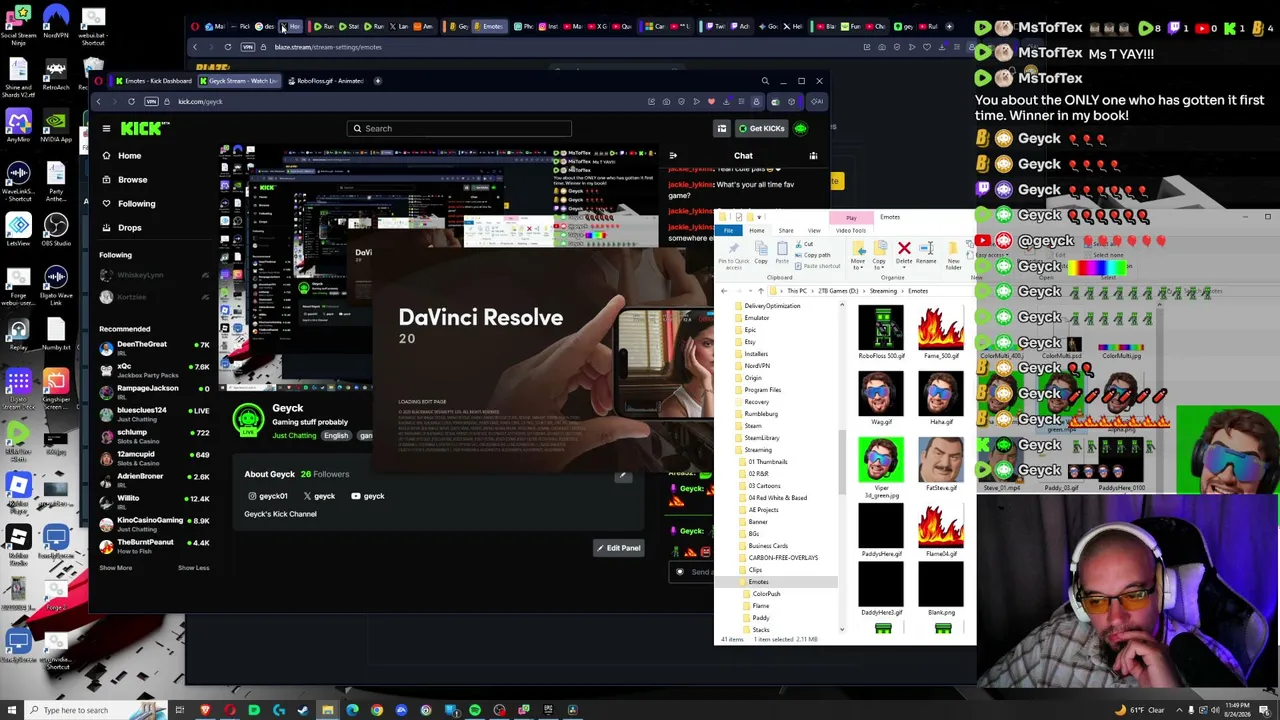Click Explorer up-directory arrow
Viewport: 1280px width, 720px height.
[x=761, y=291]
